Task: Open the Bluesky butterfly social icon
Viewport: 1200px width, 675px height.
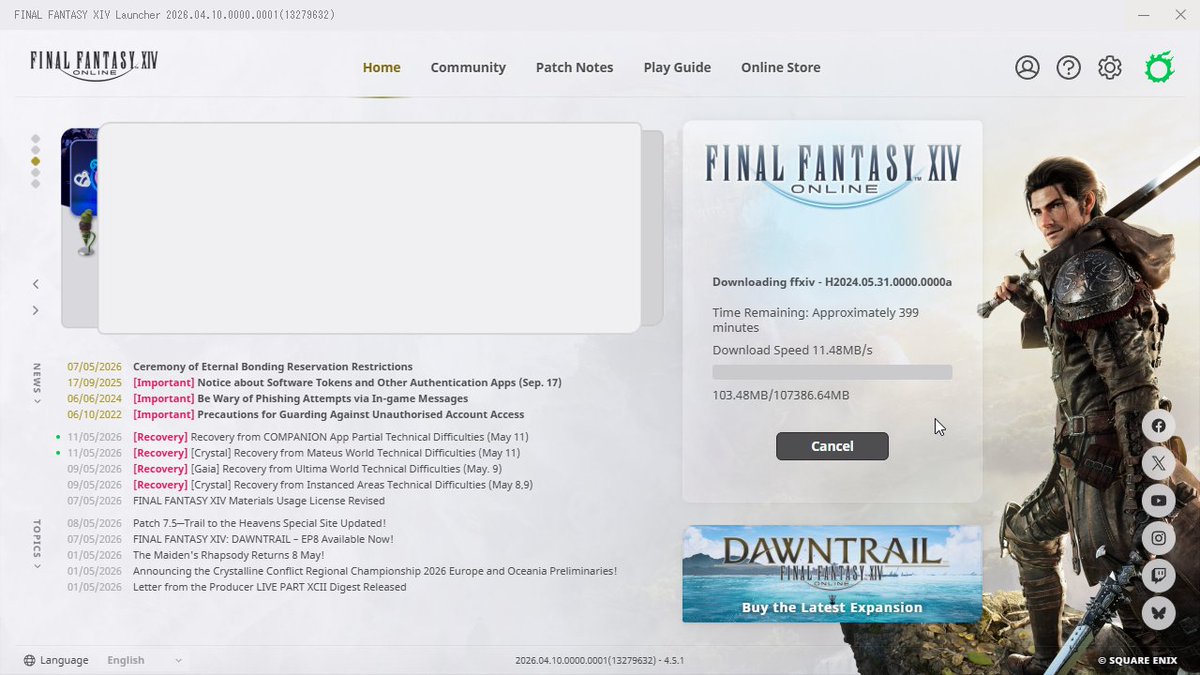Action: coord(1158,613)
